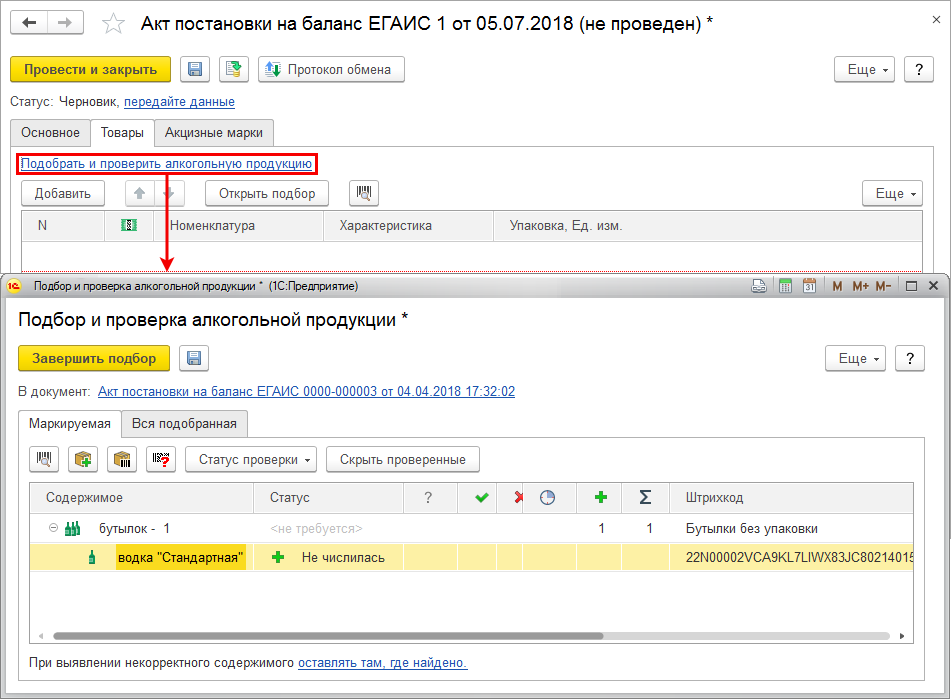Click the sigma total column header
The width and height of the screenshot is (951, 699).
(645, 498)
